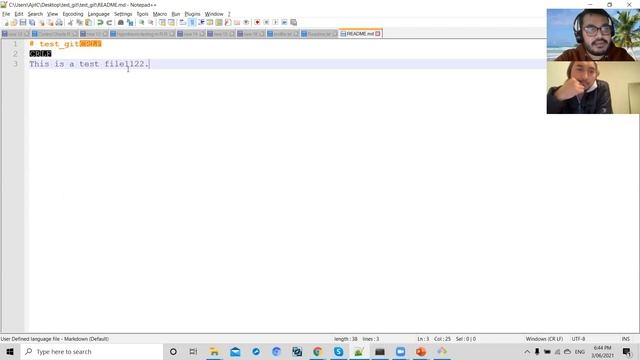Open File Explorer from the taskbar
640x360 pixels.
pos(214,351)
